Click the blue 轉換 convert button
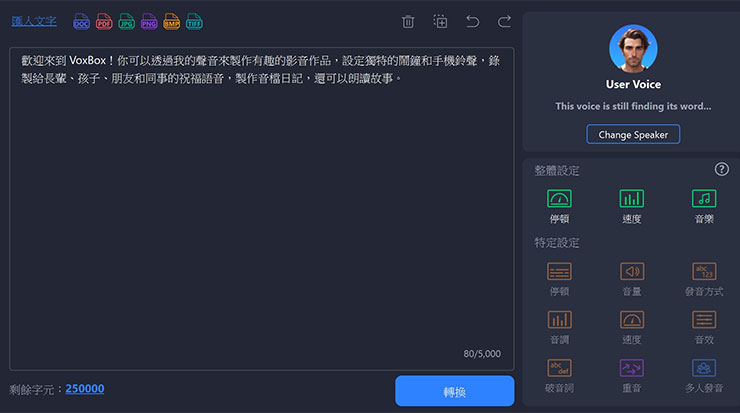Image resolution: width=740 pixels, height=413 pixels. click(x=454, y=391)
